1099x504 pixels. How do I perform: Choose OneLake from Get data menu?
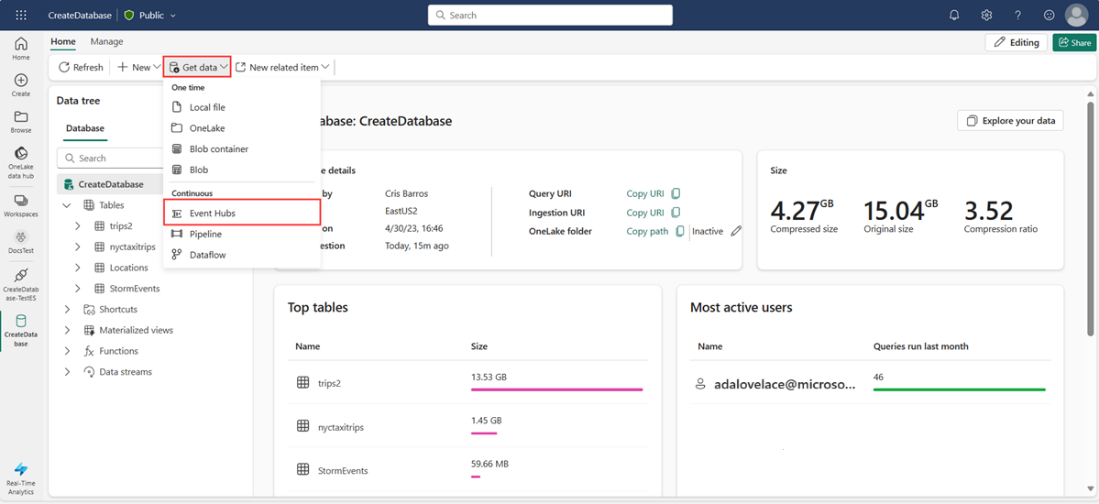(x=242, y=128)
